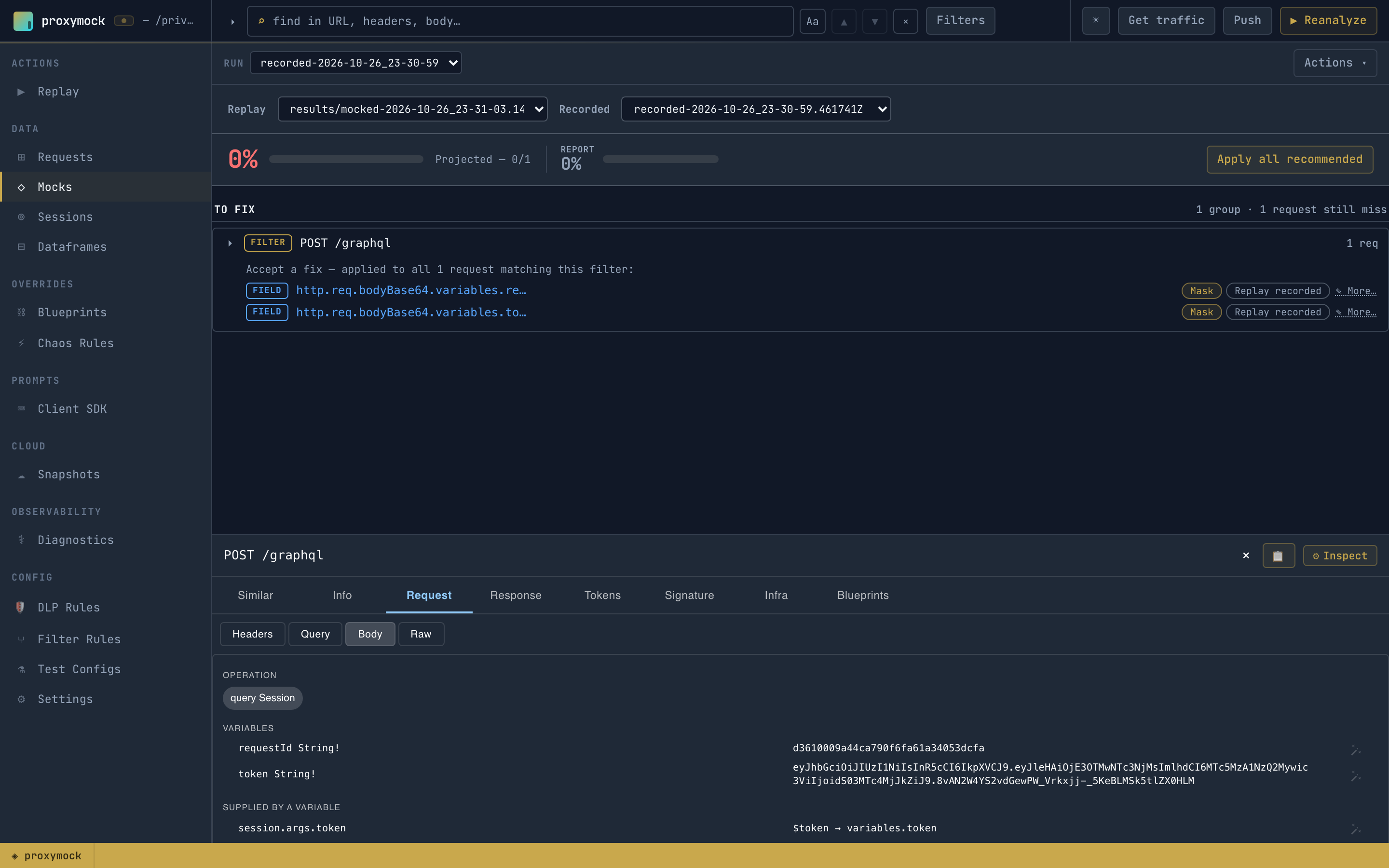Image resolution: width=1389 pixels, height=868 pixels.
Task: Click the Inspect button
Action: (1340, 555)
